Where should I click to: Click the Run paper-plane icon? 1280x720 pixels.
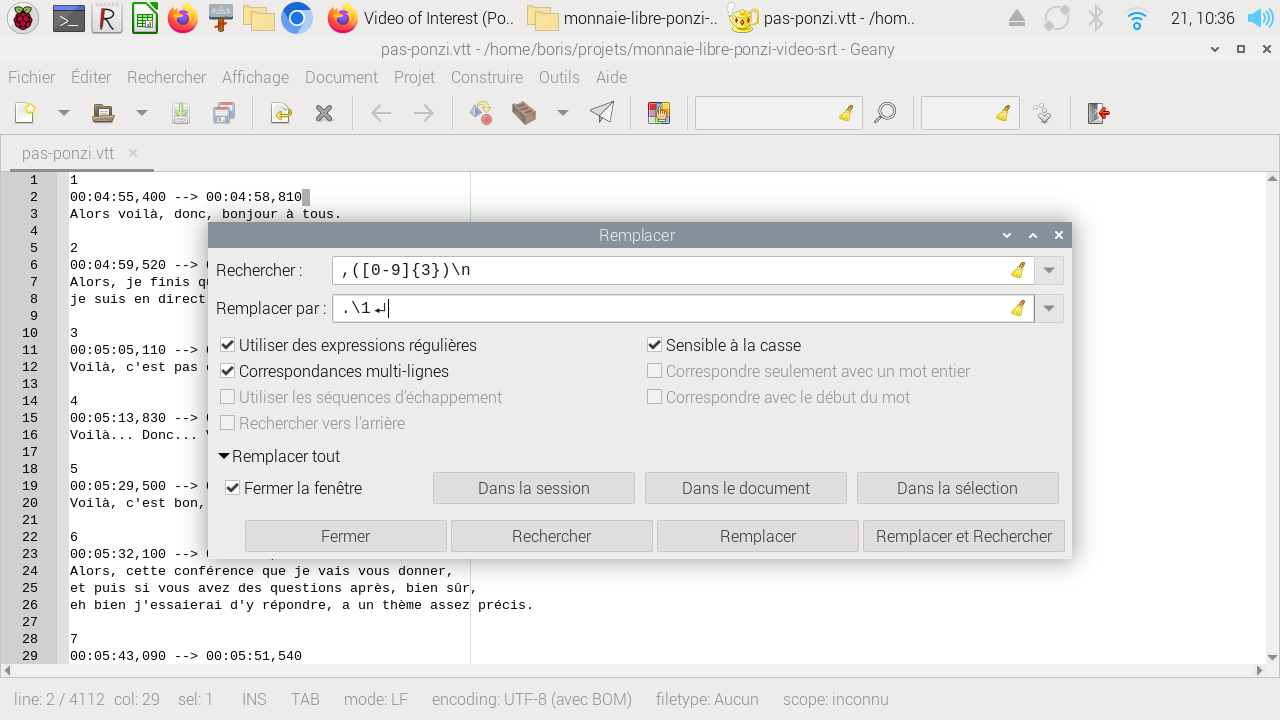(x=602, y=114)
